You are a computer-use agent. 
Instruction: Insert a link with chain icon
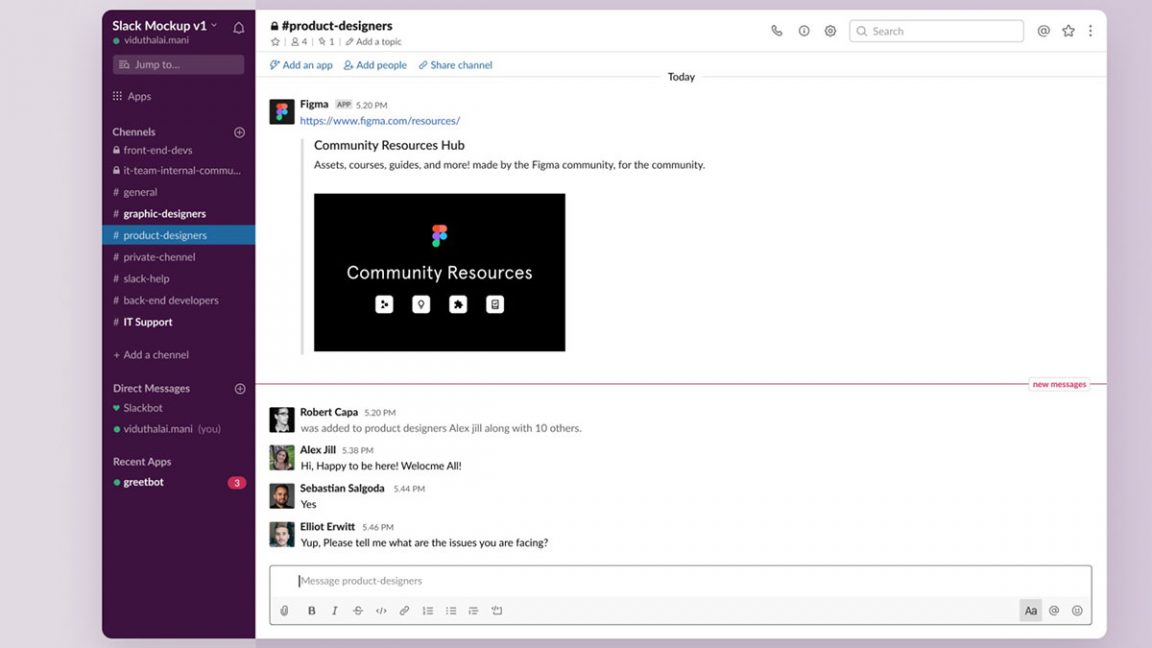pyautogui.click(x=404, y=611)
